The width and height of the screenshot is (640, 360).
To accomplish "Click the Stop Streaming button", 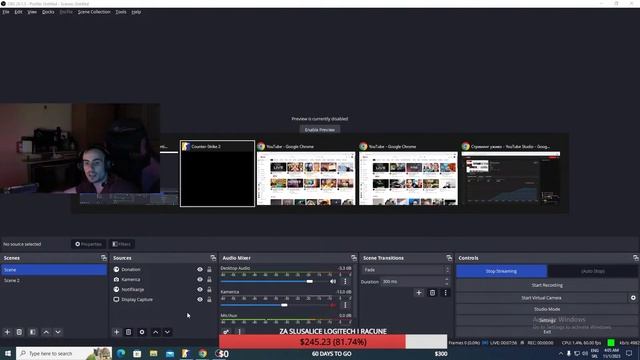I will click(501, 271).
